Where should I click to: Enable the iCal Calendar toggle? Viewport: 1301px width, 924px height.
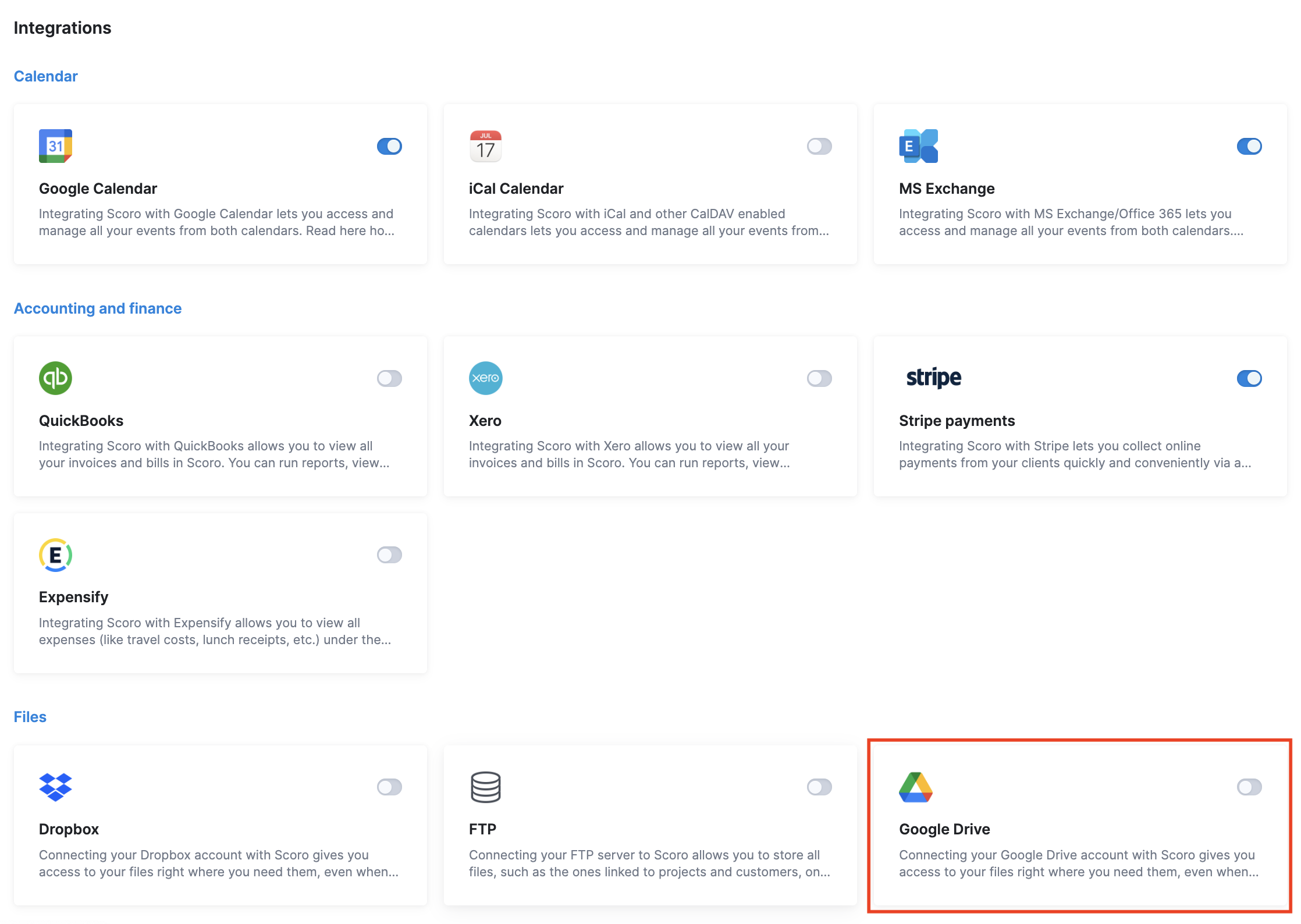819,146
